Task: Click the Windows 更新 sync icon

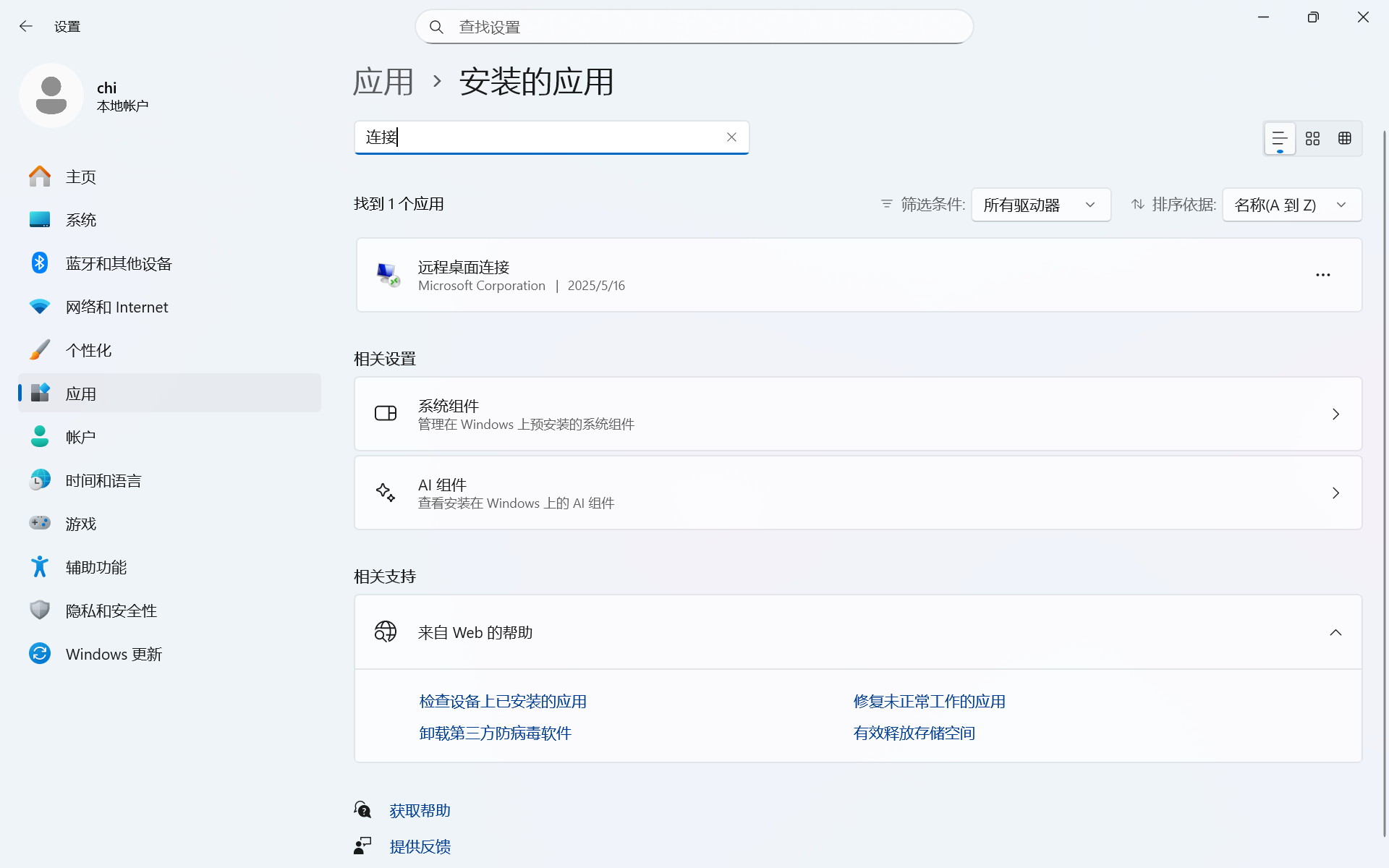Action: 40,654
